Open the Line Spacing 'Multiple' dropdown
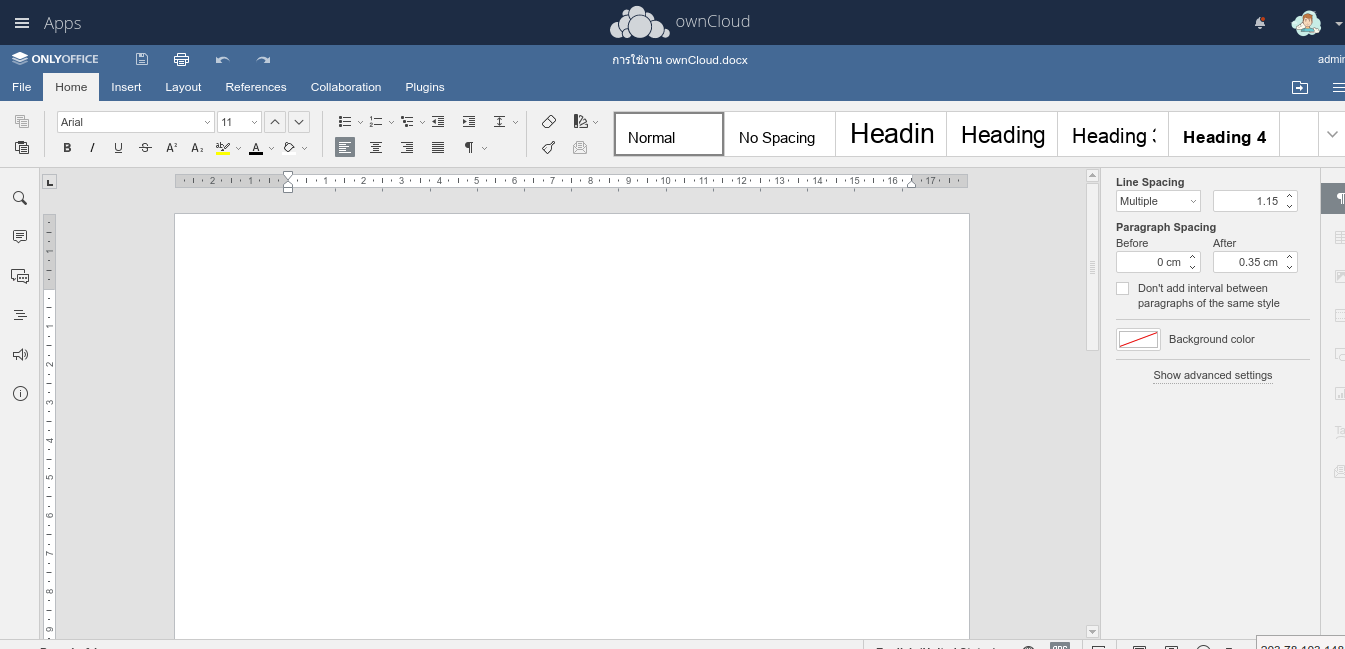This screenshot has width=1345, height=649. point(1157,201)
